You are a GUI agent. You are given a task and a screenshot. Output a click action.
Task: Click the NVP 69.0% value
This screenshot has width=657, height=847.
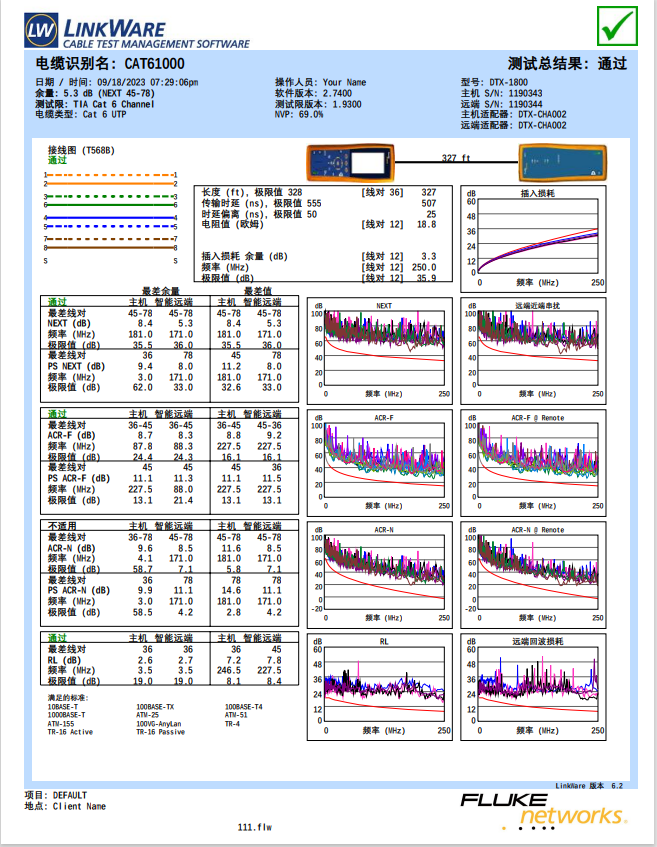click(x=299, y=115)
